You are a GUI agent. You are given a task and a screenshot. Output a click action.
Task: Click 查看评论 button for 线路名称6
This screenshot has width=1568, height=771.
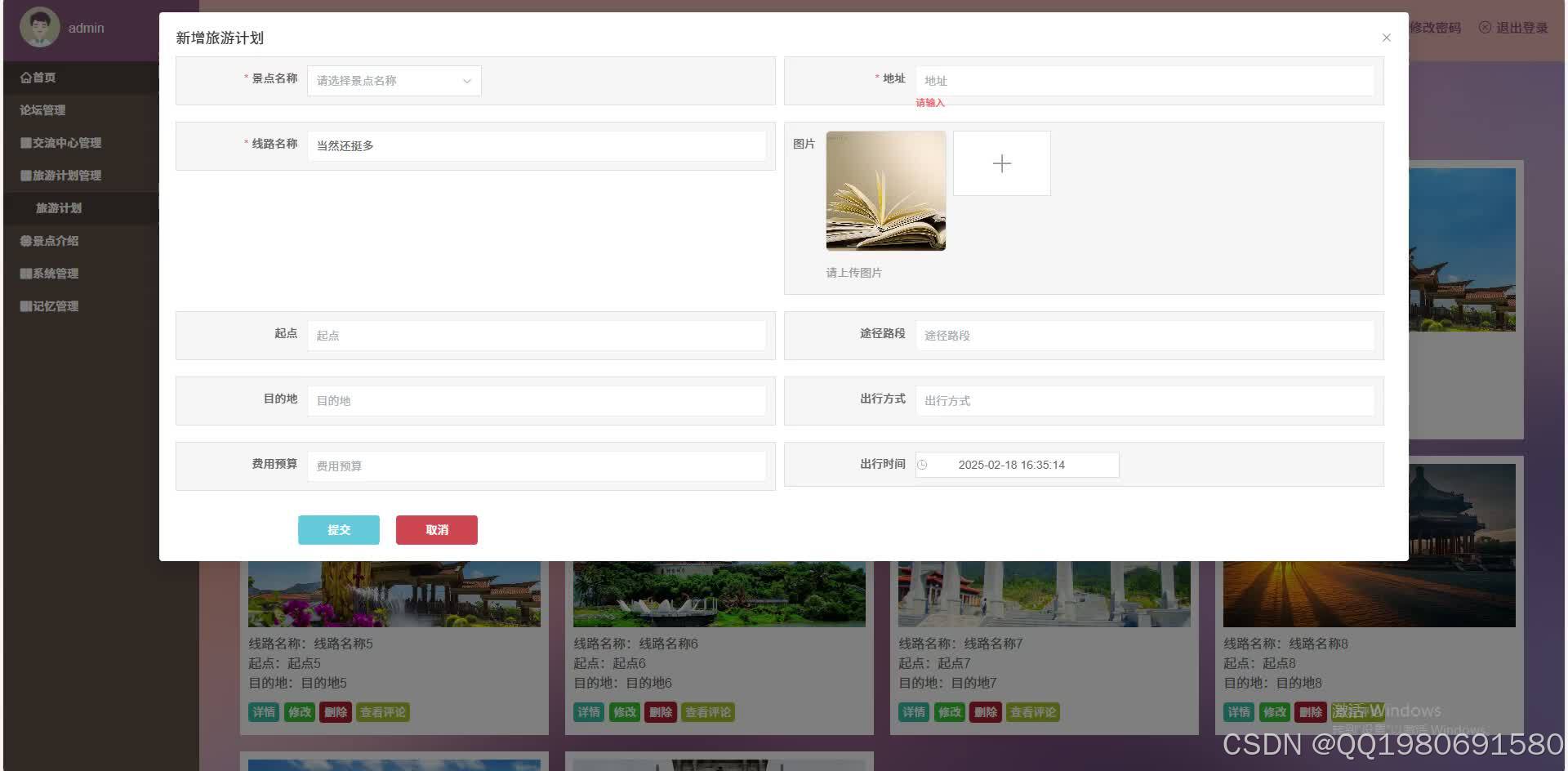(x=708, y=712)
